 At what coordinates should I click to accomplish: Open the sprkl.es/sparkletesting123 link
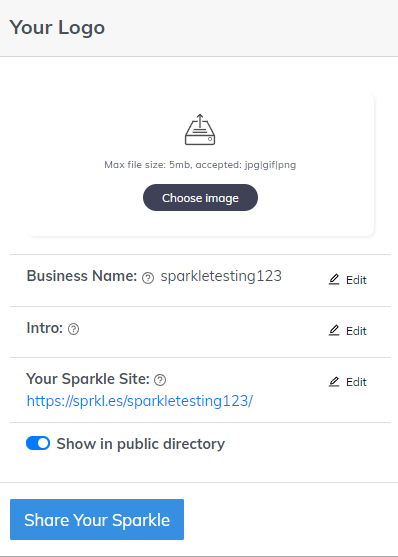(x=140, y=401)
